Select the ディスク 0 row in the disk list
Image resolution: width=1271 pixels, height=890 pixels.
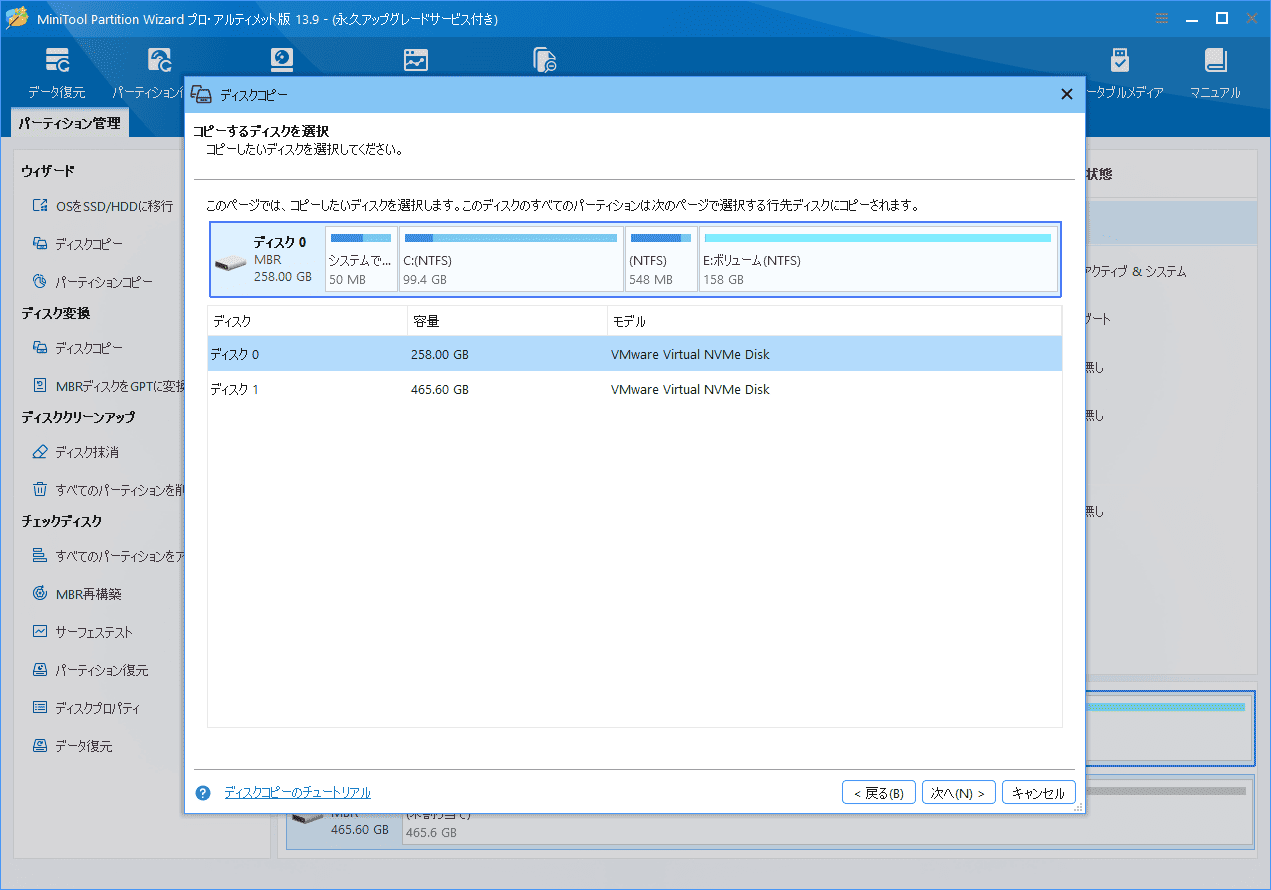click(x=635, y=355)
